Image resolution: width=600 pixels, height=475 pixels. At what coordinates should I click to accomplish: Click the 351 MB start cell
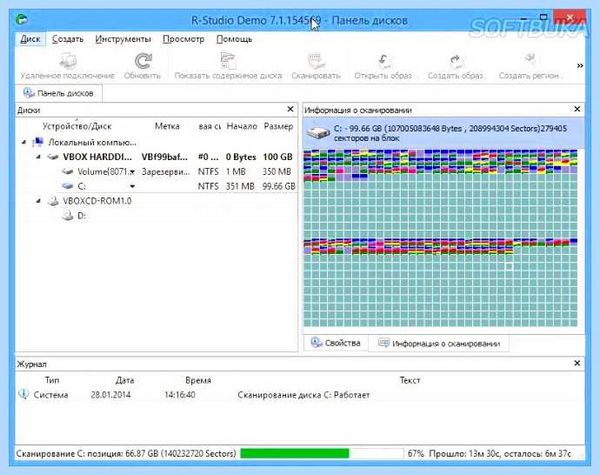coord(240,186)
